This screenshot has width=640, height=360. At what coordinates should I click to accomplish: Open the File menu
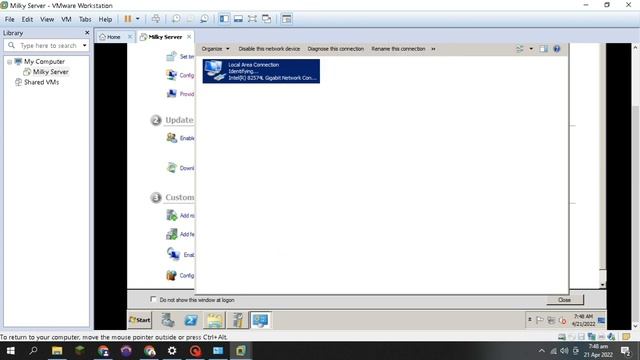[9, 19]
